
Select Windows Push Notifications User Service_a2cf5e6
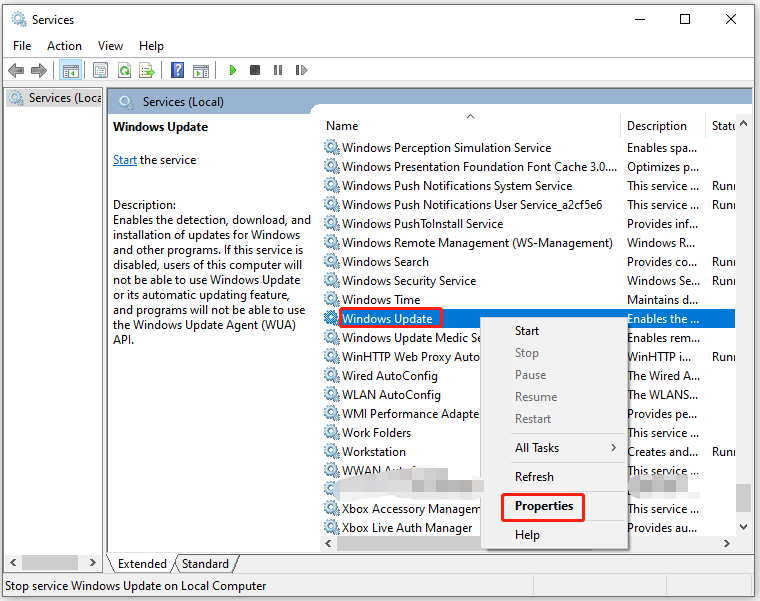529,205
